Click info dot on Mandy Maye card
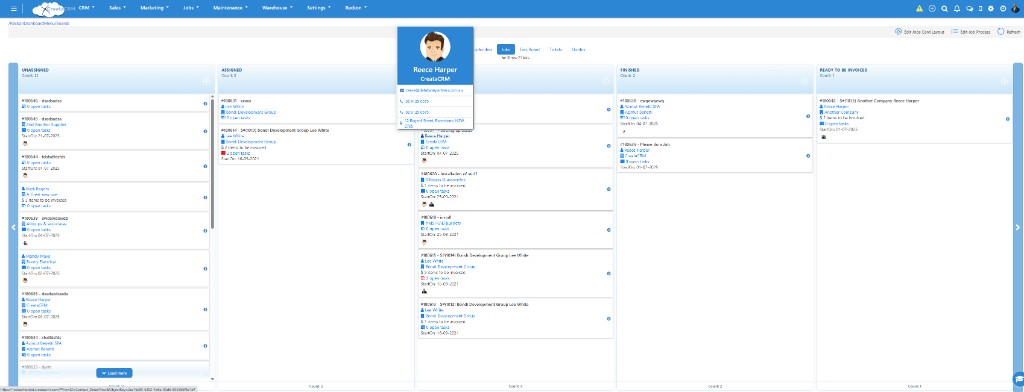The image size is (1024, 392). (205, 269)
